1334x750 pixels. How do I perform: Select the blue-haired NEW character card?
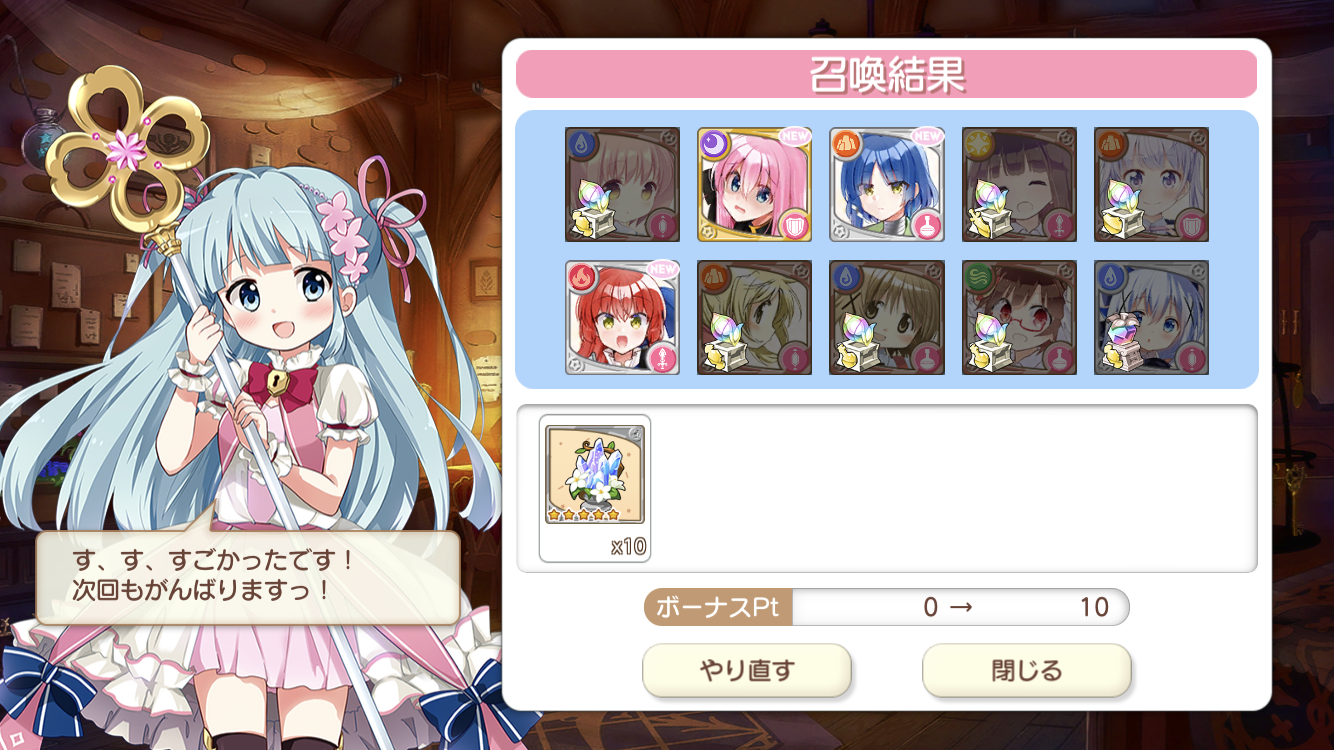(887, 184)
